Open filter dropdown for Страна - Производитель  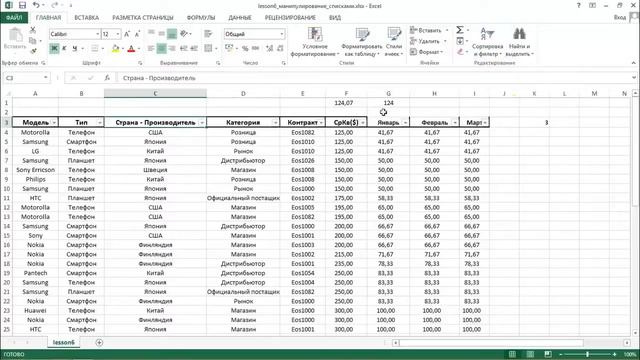click(202, 122)
